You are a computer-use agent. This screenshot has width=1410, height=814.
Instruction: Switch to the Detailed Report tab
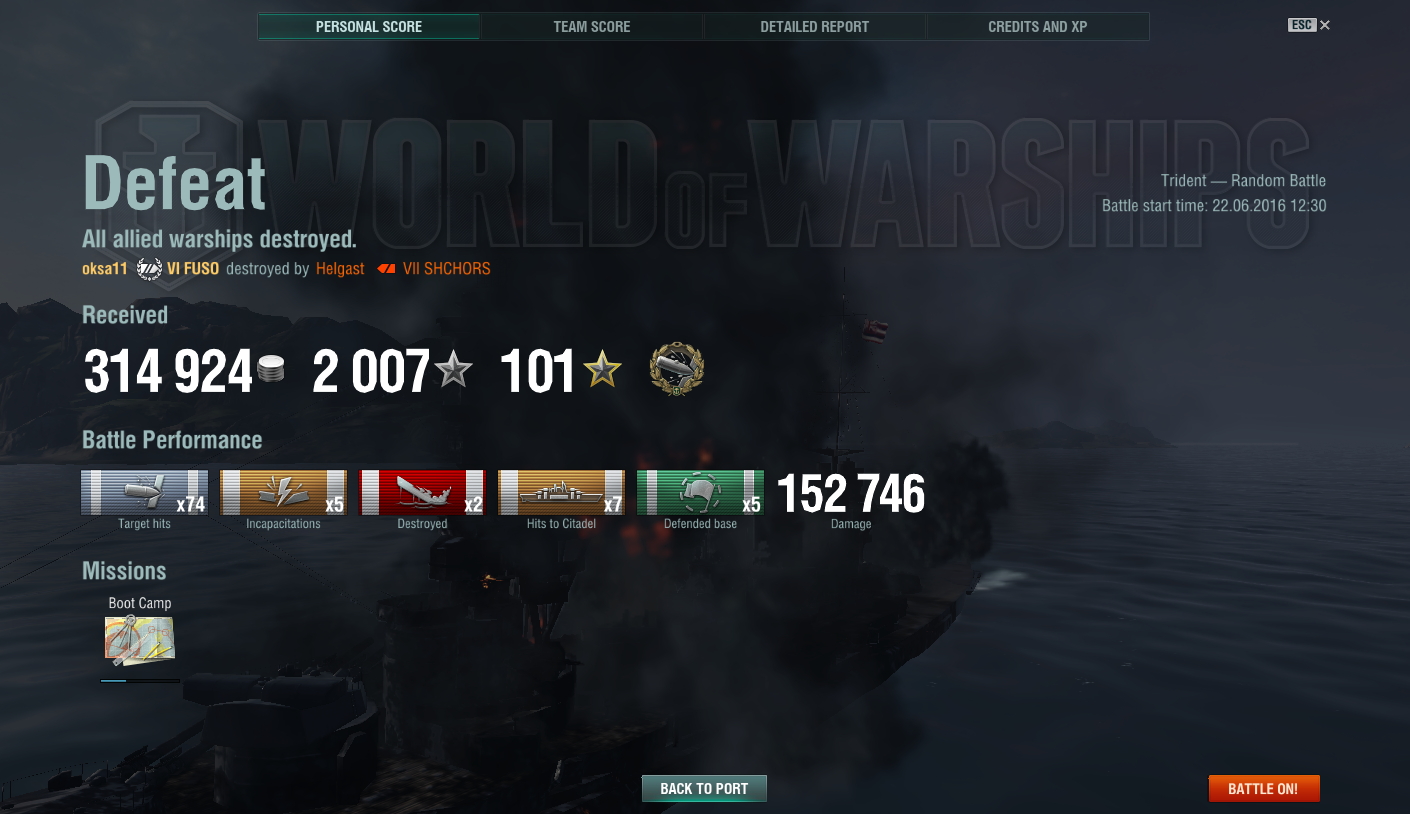click(815, 27)
